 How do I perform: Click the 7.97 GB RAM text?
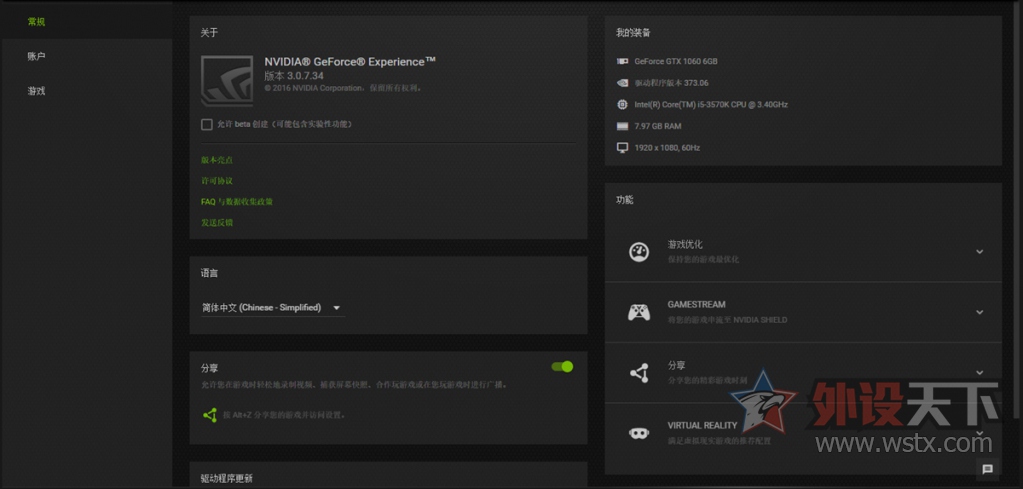(658, 126)
